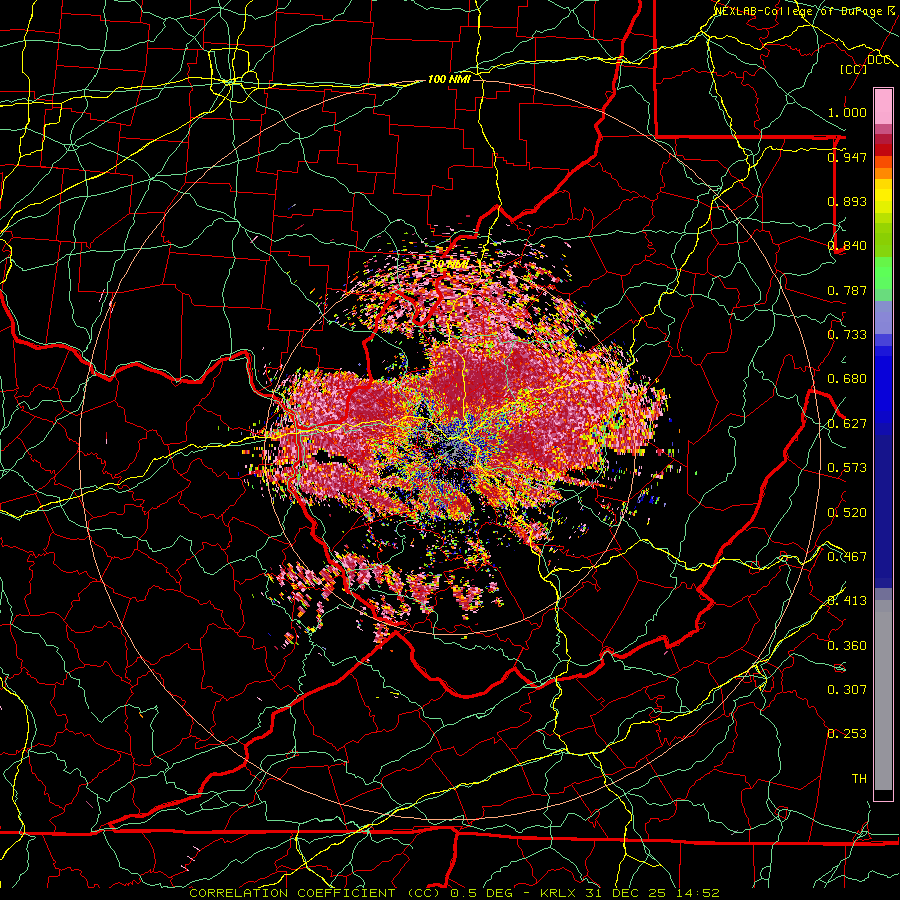Screen dimensions: 900x900
Task: Click the 100 NMI range ring label
Action: [x=449, y=79]
